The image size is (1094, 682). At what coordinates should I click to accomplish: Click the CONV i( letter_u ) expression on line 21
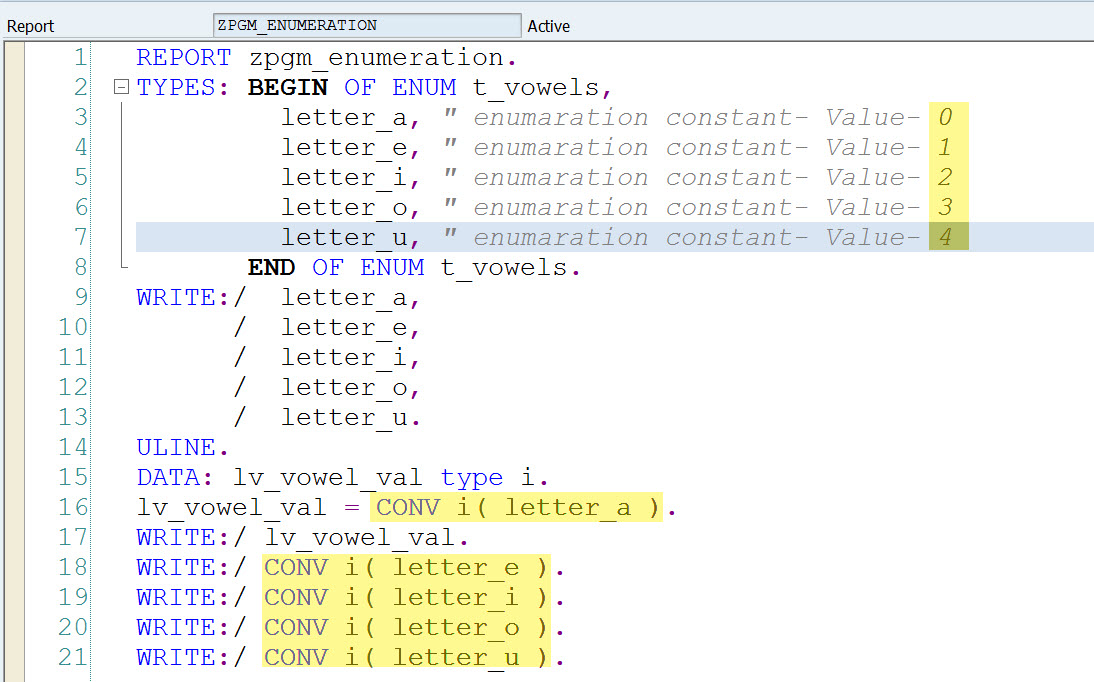405,657
